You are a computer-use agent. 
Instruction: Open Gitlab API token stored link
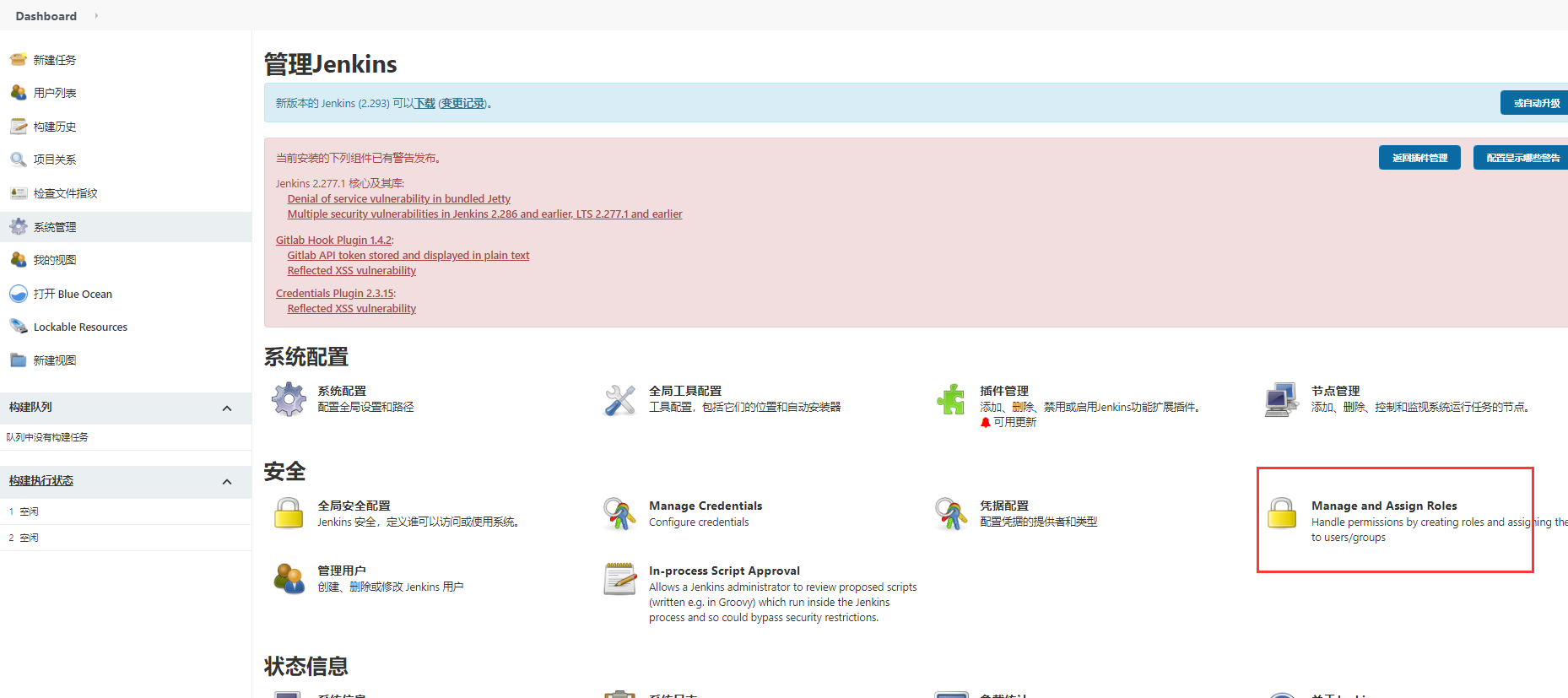[x=408, y=256]
